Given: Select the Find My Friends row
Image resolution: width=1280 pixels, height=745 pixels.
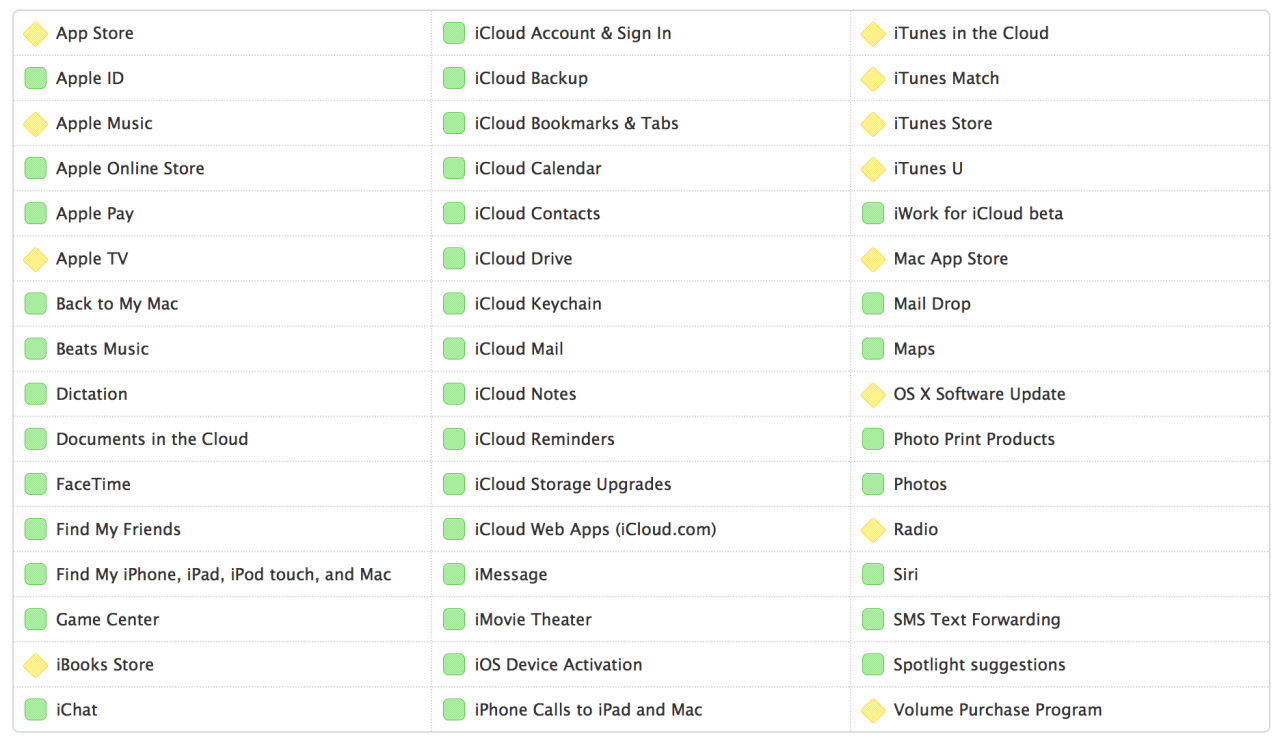Looking at the screenshot, I should [118, 529].
